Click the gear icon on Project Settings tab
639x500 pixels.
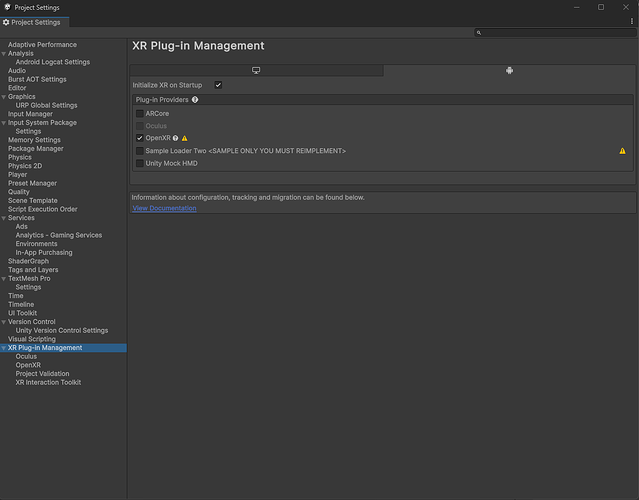(x=7, y=22)
